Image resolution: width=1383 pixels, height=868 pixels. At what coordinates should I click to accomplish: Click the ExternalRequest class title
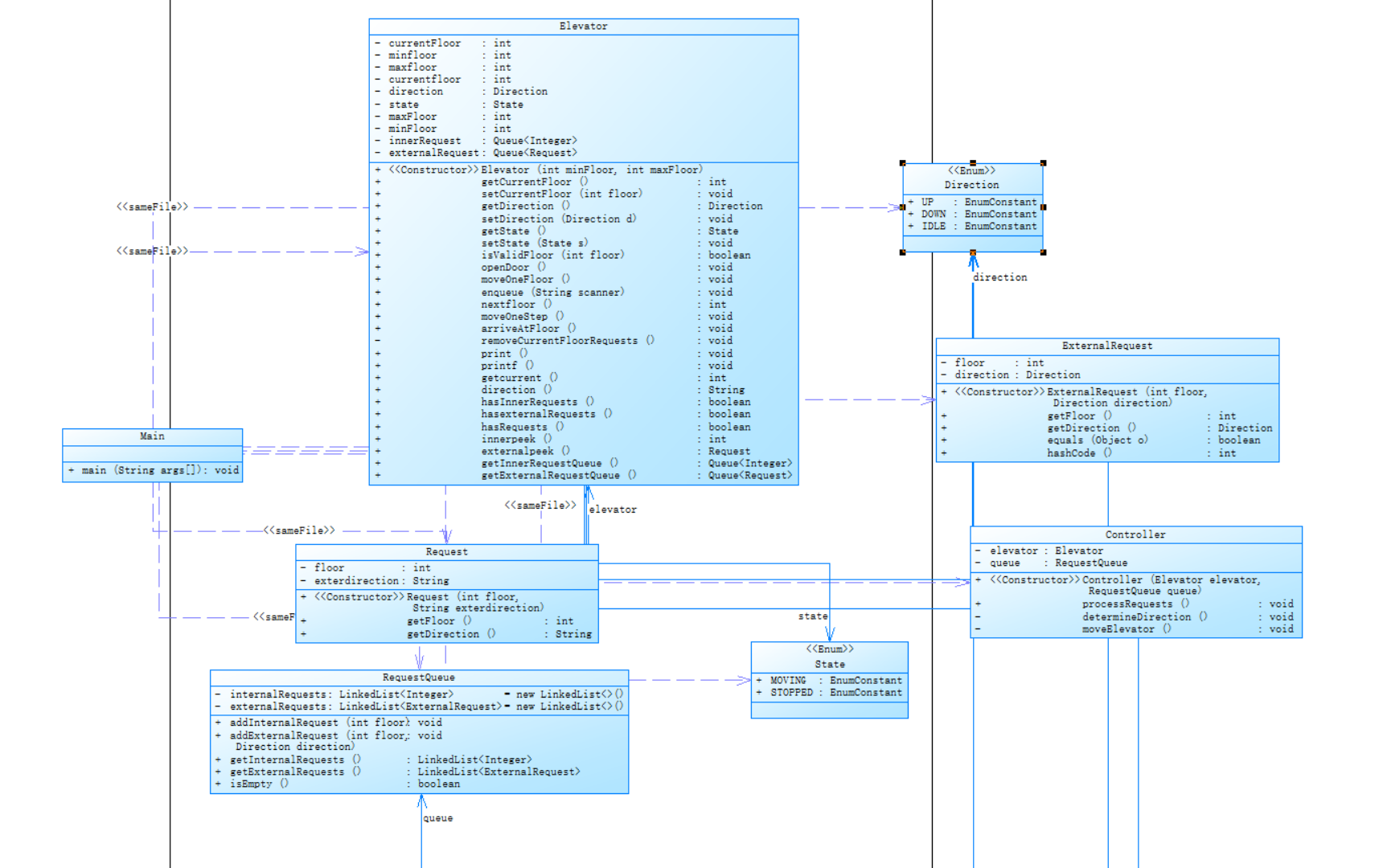pyautogui.click(x=1107, y=346)
